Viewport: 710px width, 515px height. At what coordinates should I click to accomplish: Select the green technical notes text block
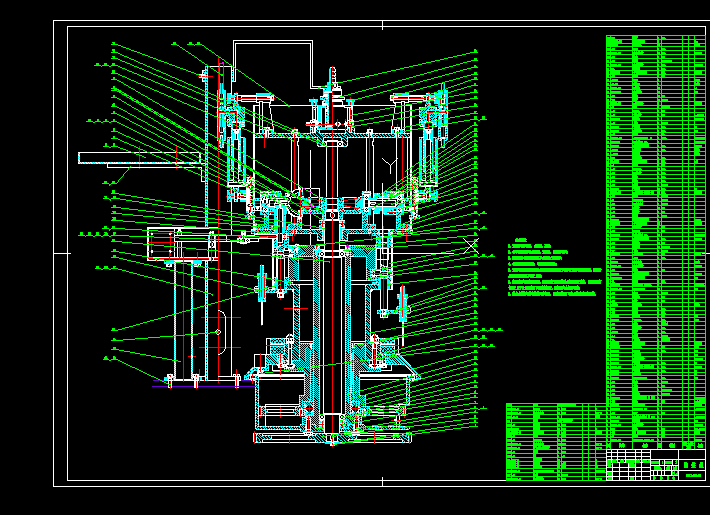pyautogui.click(x=555, y=267)
